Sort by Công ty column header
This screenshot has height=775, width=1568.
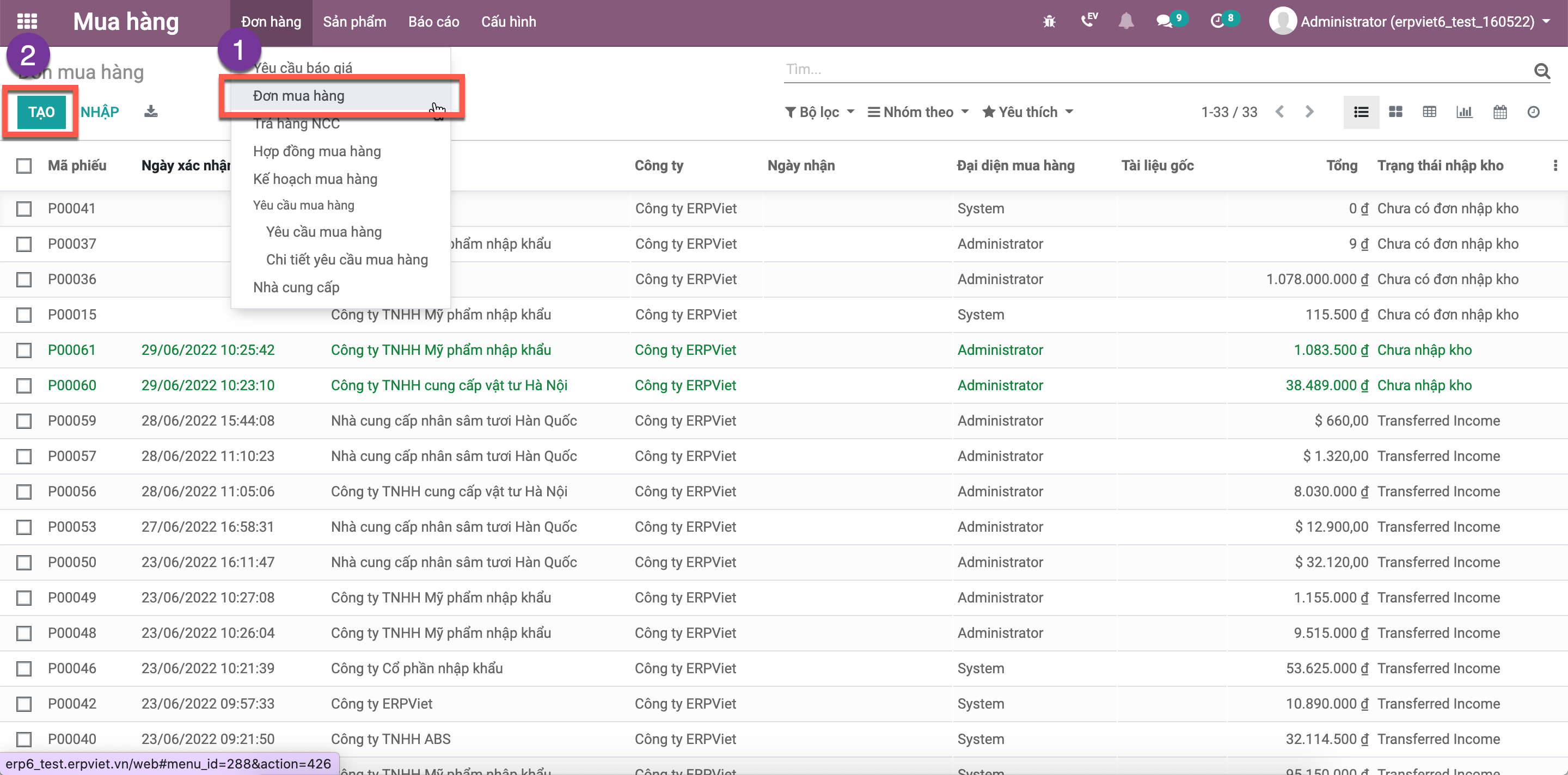(659, 165)
